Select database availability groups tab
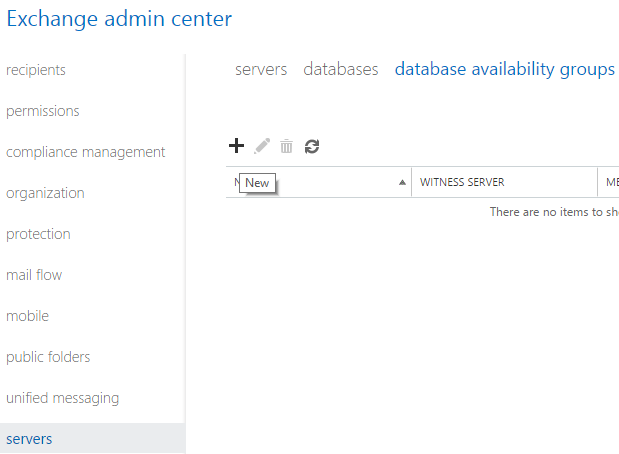The image size is (619, 454). [505, 69]
